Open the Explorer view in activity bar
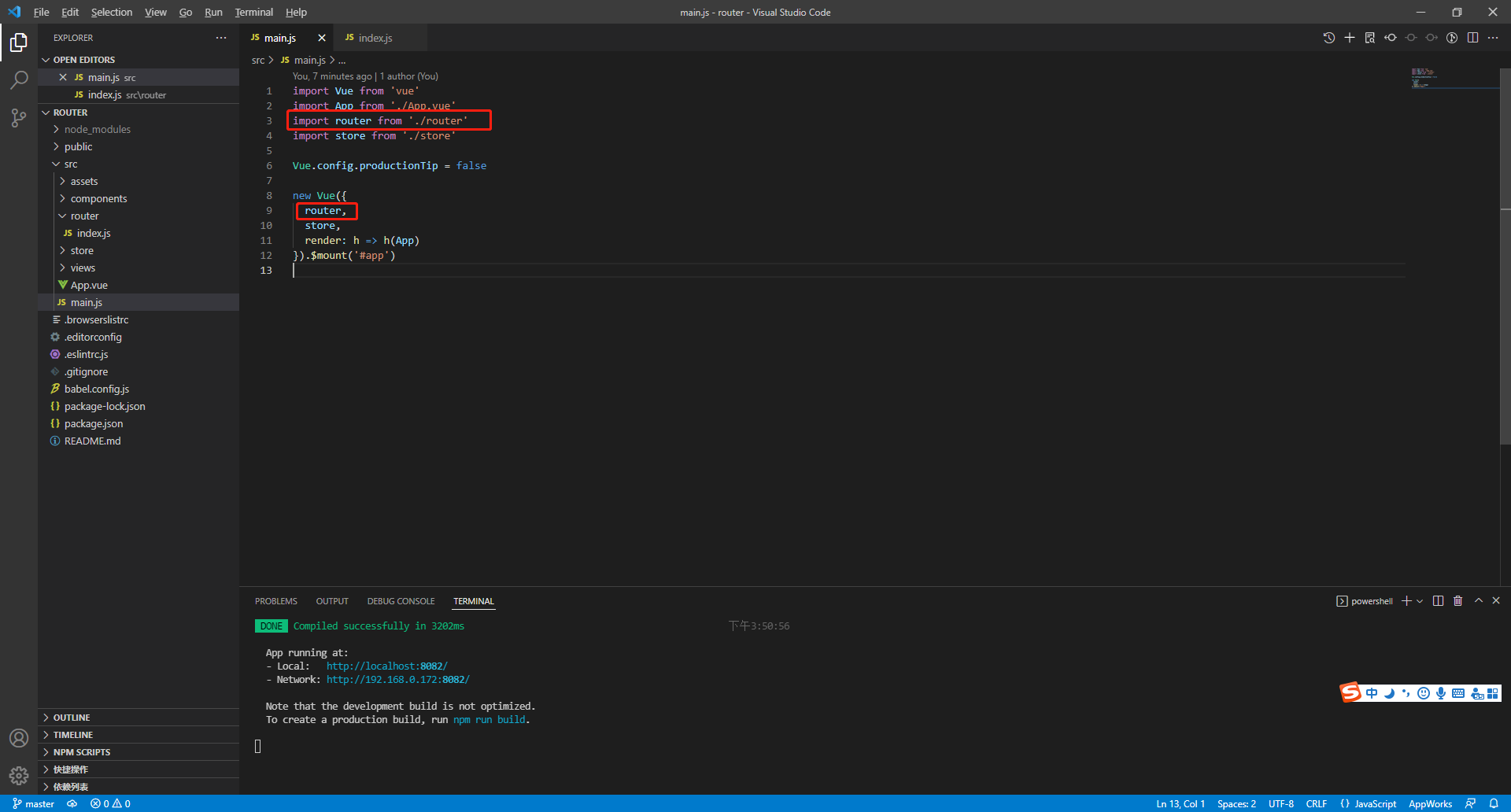Image resolution: width=1511 pixels, height=812 pixels. 19,42
